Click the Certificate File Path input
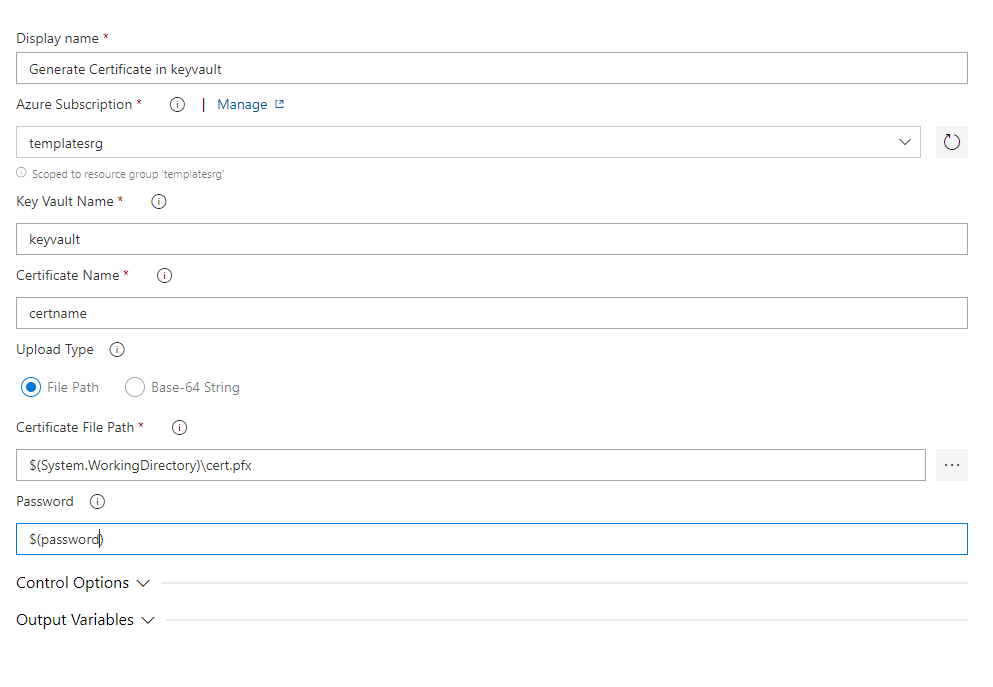Screen dimensions: 993x687 click(471, 465)
